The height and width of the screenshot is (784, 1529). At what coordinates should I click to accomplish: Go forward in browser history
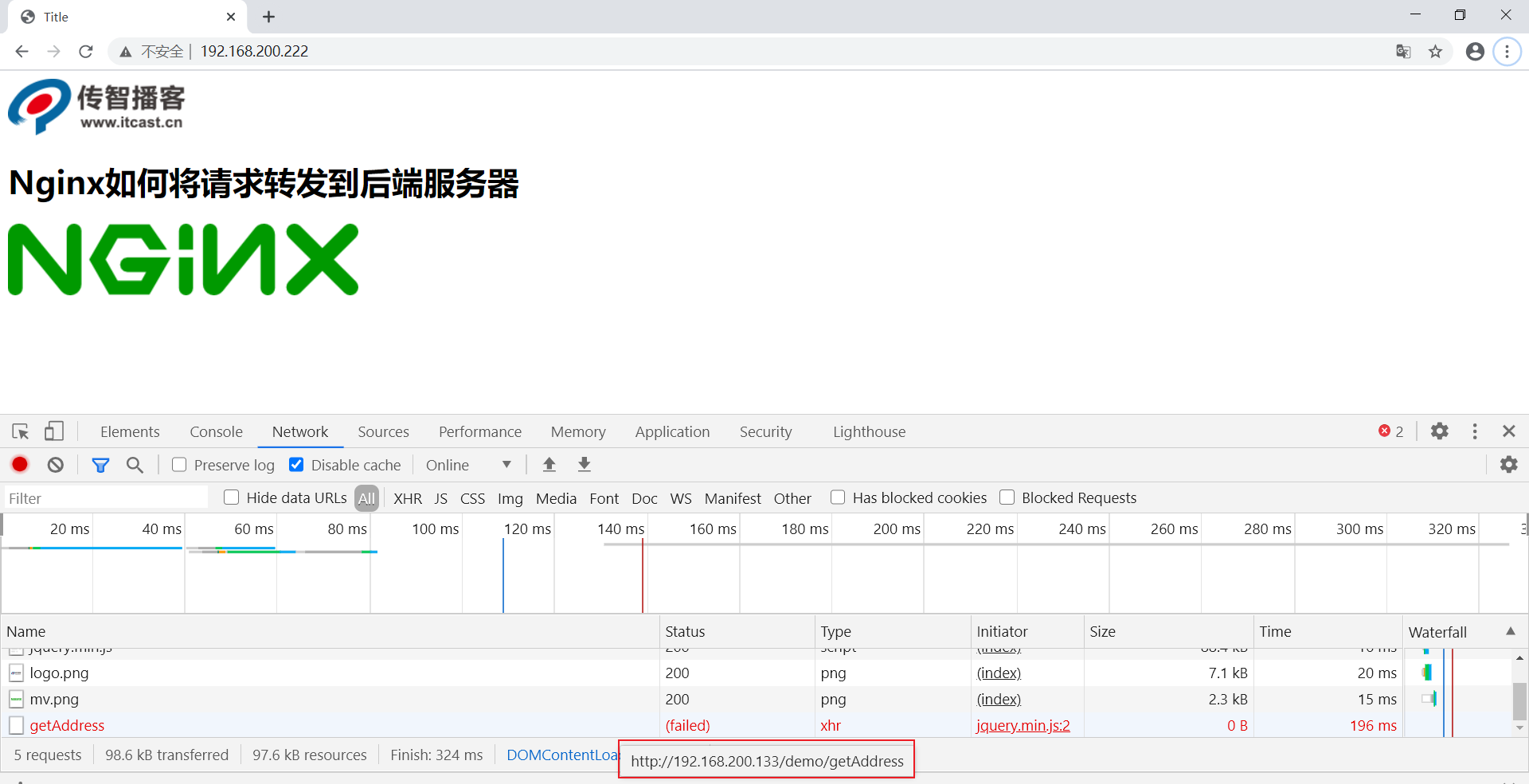click(x=53, y=52)
